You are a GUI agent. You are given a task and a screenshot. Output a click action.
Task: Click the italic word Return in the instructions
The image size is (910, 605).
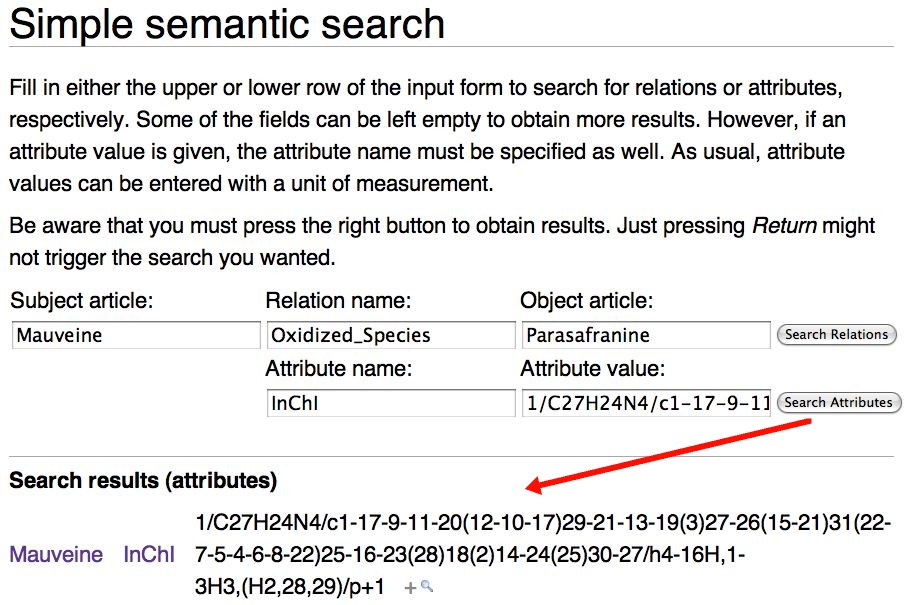(784, 226)
